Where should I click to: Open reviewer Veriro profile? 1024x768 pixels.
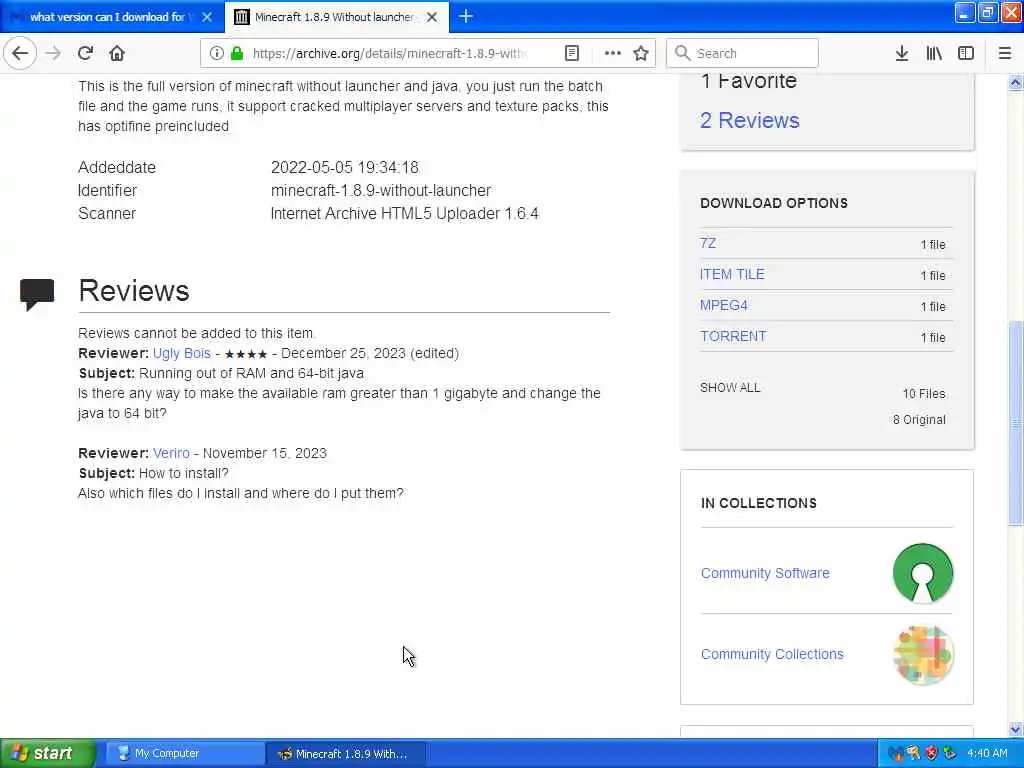click(171, 453)
